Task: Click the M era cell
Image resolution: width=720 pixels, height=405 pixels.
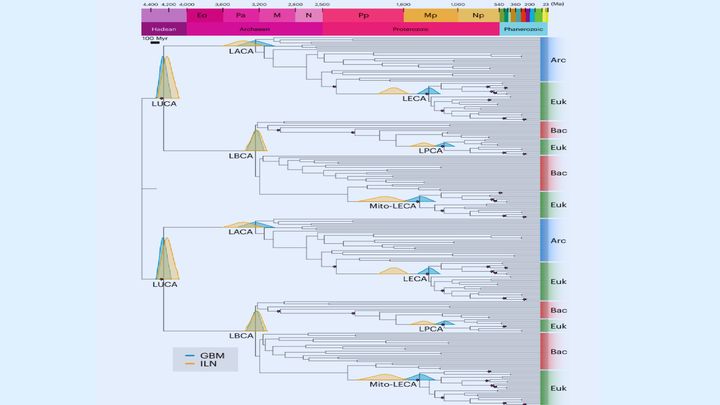Action: (x=277, y=16)
